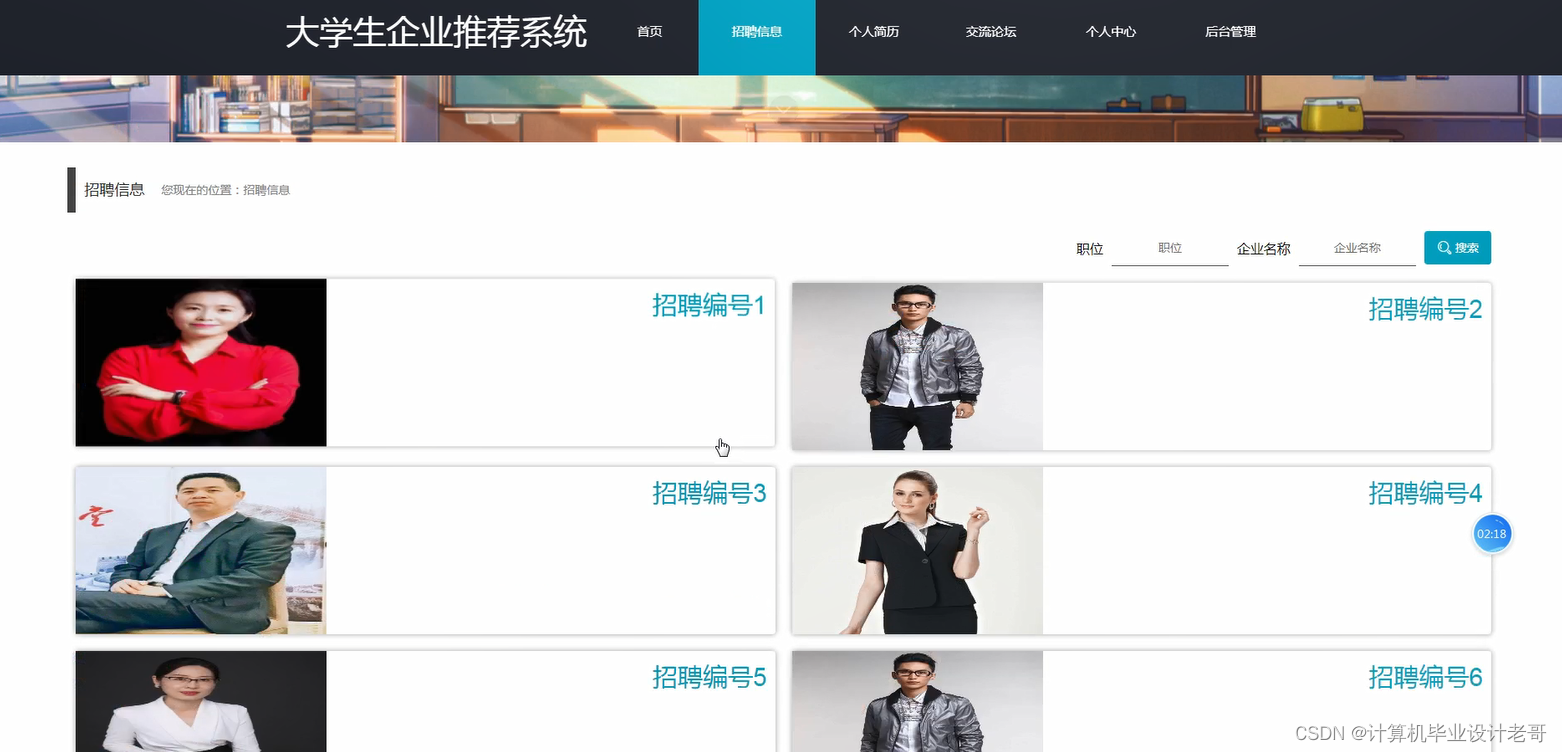
Task: Open the 招聘编号4 title link
Action: pyautogui.click(x=1425, y=493)
